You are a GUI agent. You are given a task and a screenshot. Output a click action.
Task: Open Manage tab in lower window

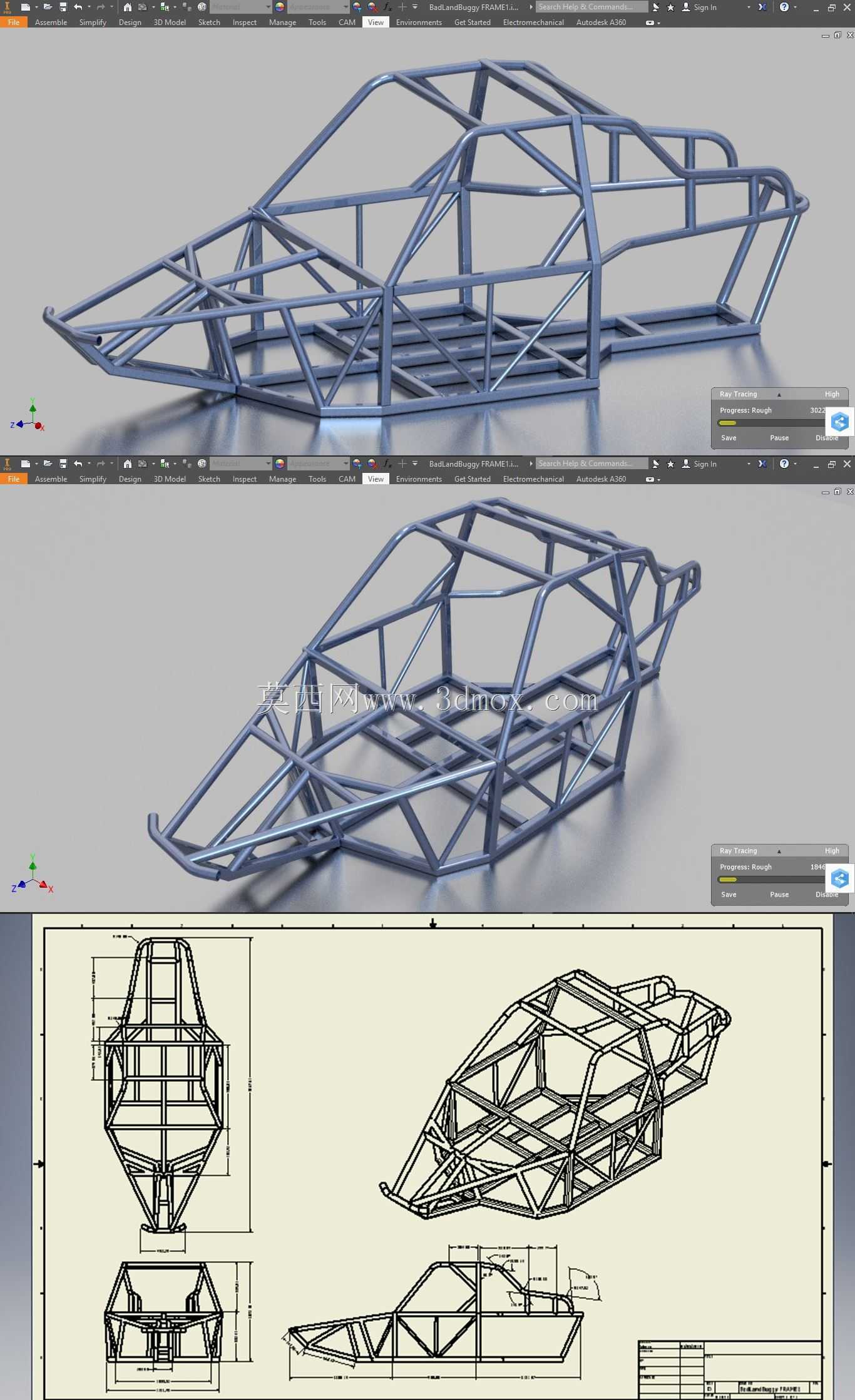(282, 479)
